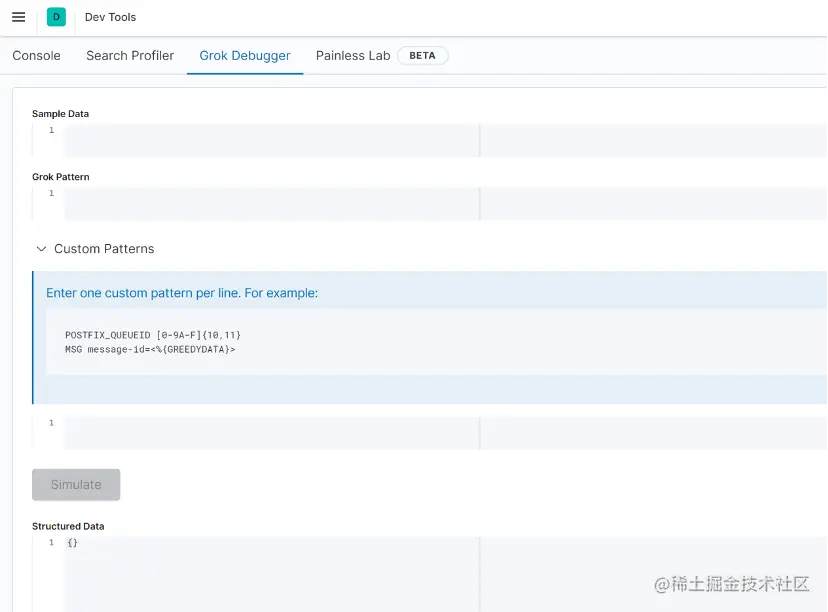Open the Search Profiler tab
The image size is (828, 612).
pyautogui.click(x=129, y=55)
